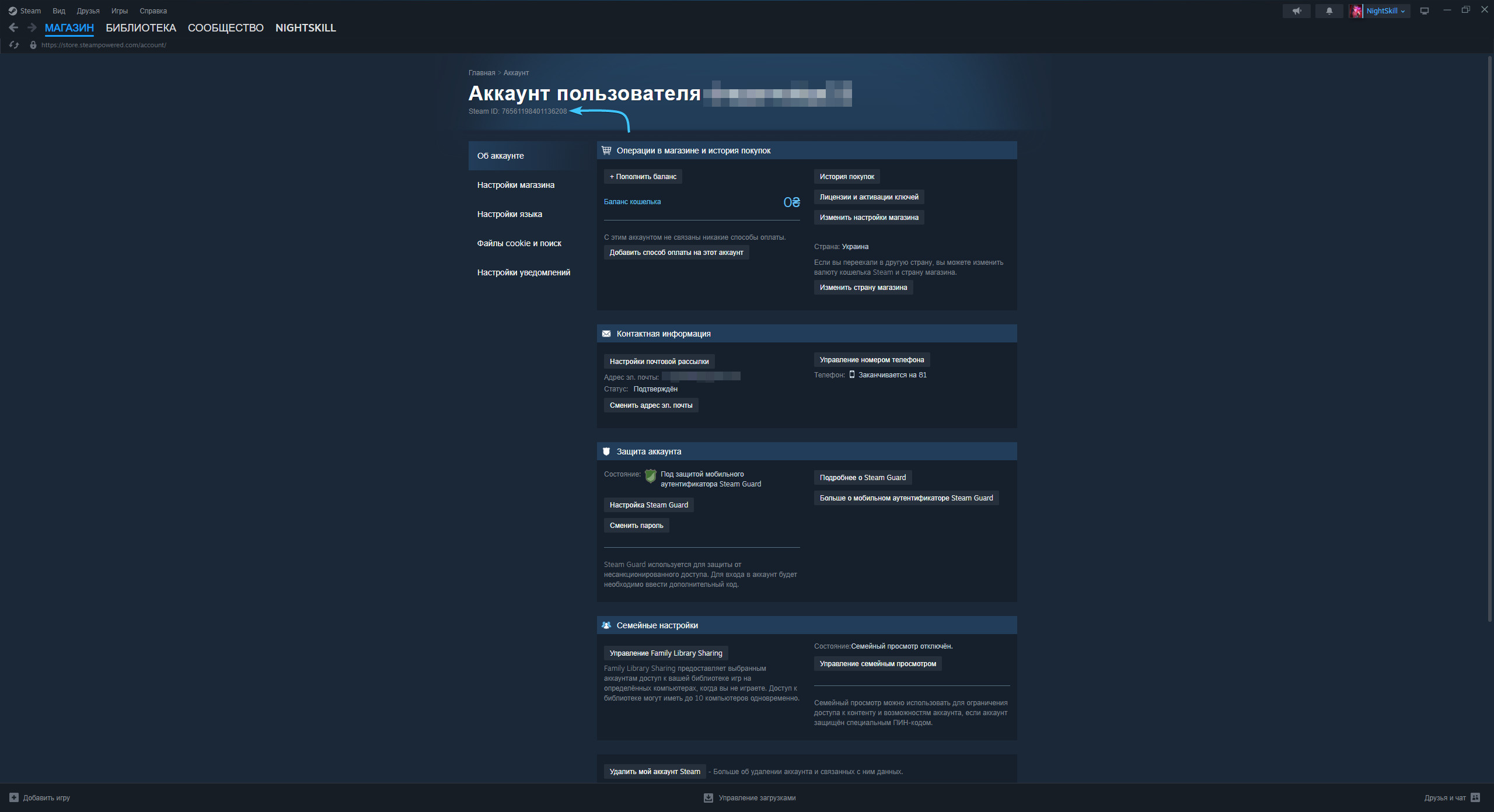1494x812 pixels.
Task: Click the Steam ID number text
Action: click(534, 111)
